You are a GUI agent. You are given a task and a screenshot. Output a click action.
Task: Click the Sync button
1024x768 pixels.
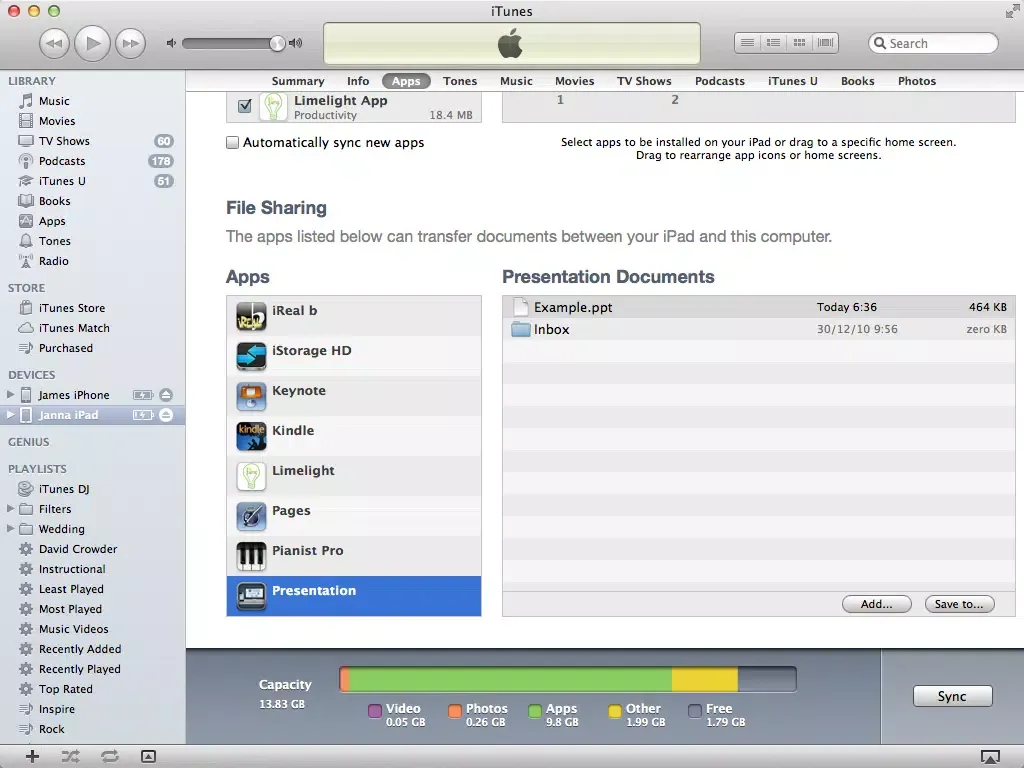tap(952, 696)
